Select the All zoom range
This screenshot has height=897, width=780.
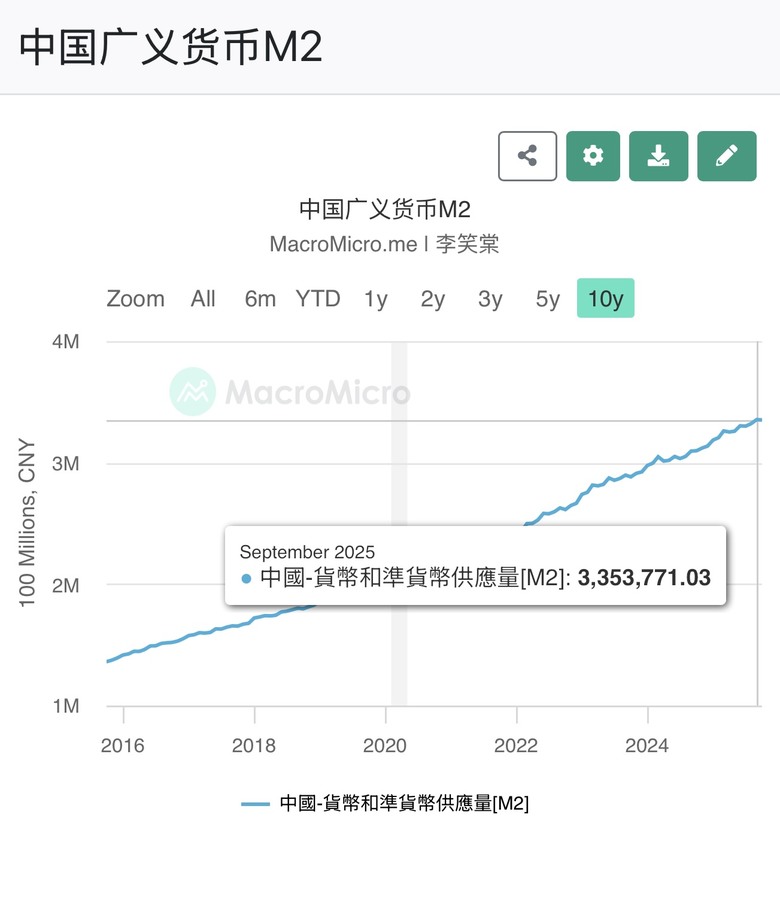coord(203,299)
